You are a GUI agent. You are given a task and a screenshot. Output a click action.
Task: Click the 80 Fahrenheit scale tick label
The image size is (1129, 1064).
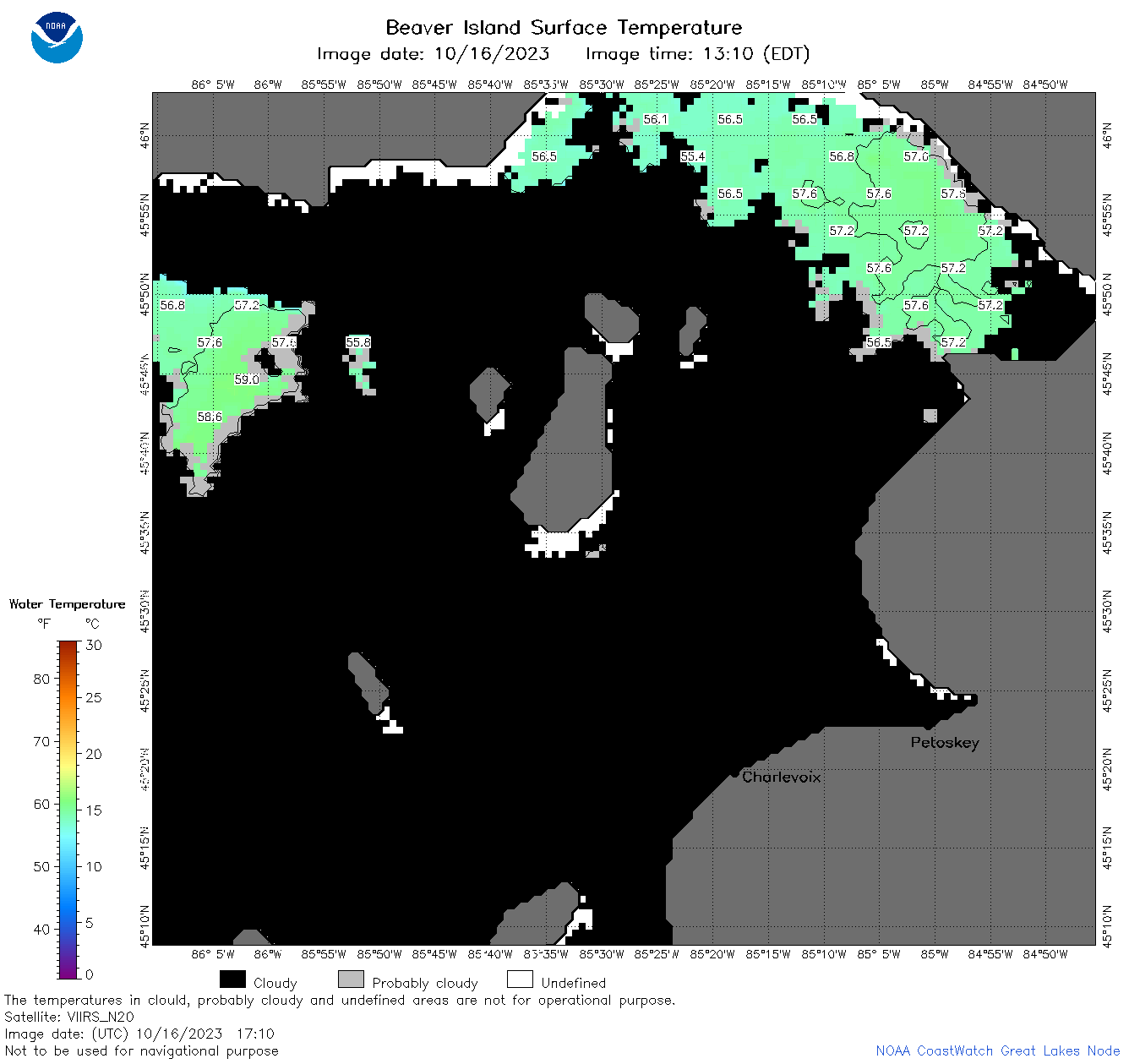click(x=41, y=679)
